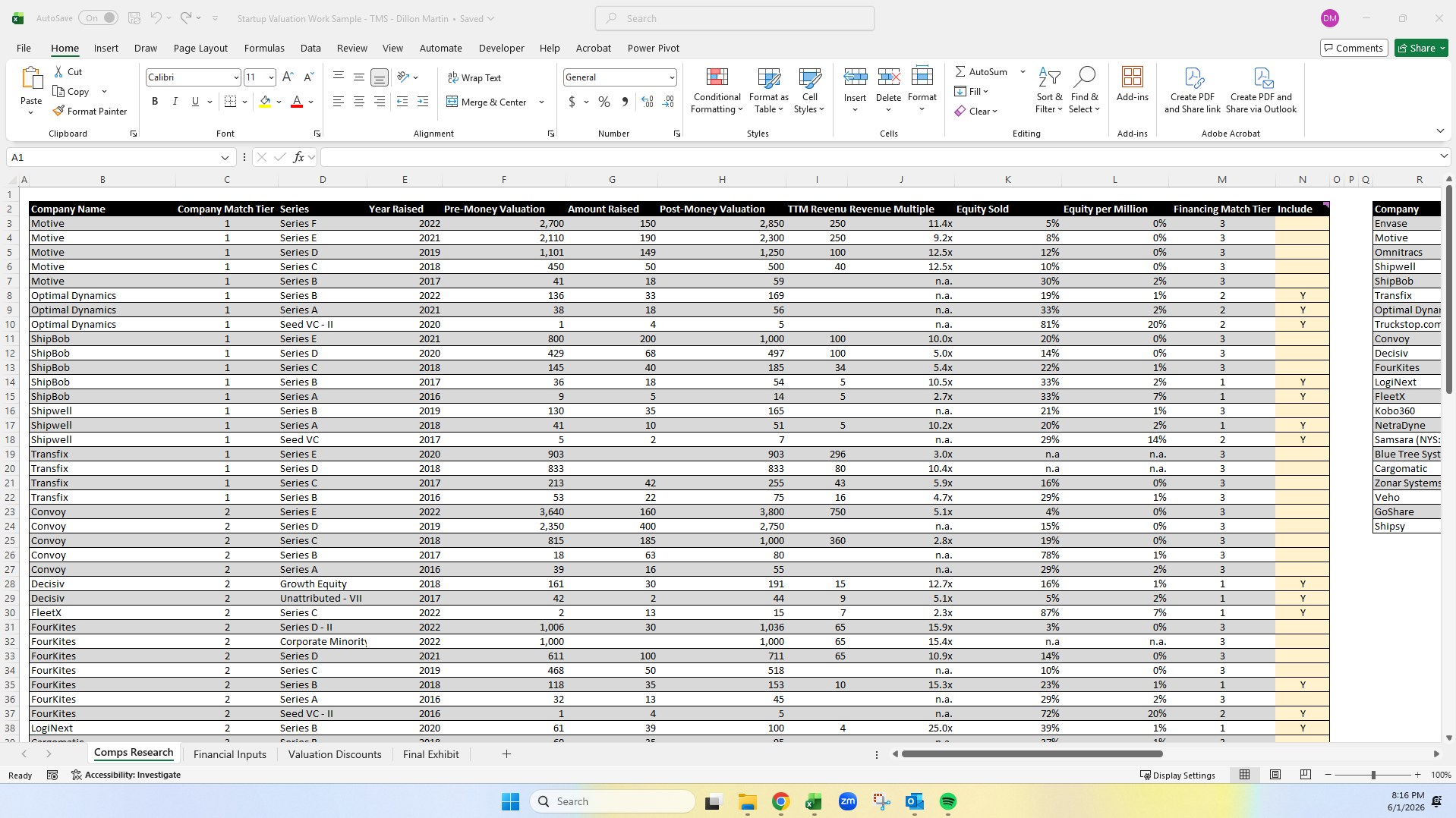Open the Borders dropdown arrow
This screenshot has width=1456, height=818.
tap(245, 102)
